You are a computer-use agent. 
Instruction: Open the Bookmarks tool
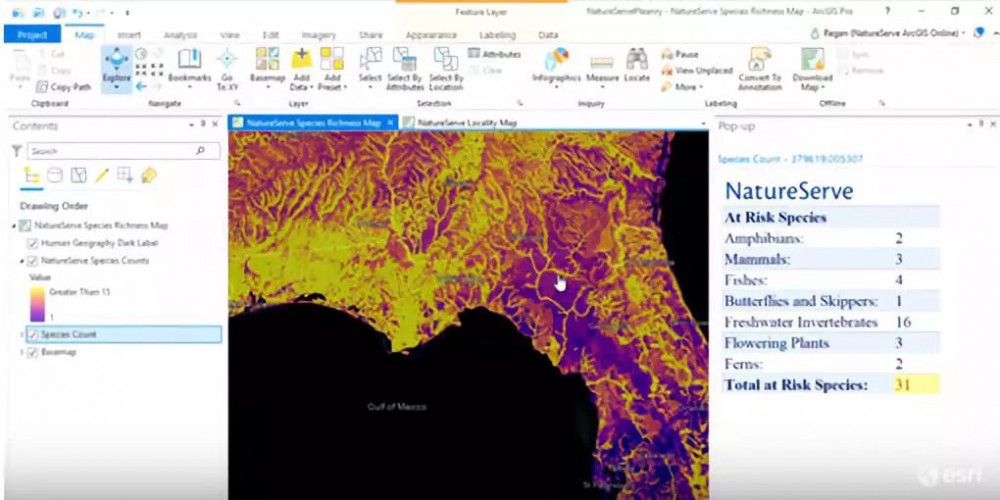(189, 67)
